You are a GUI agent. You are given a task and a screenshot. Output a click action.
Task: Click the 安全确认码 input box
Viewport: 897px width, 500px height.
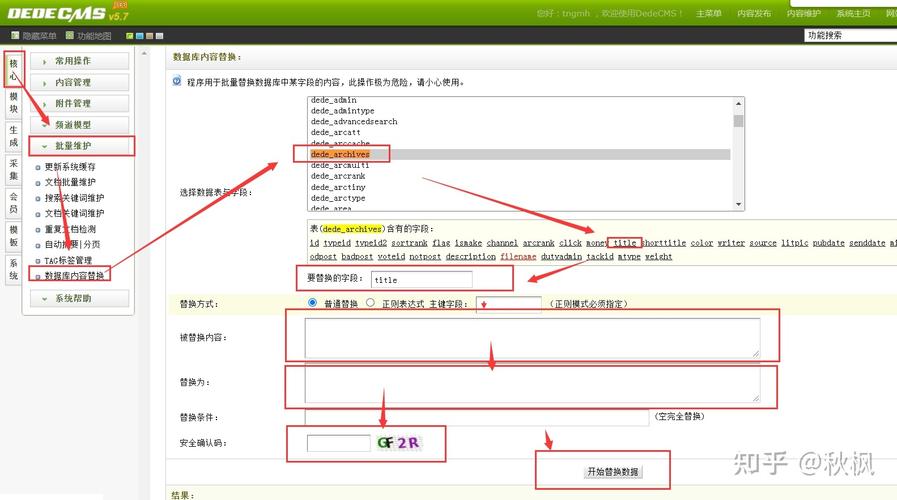339,443
